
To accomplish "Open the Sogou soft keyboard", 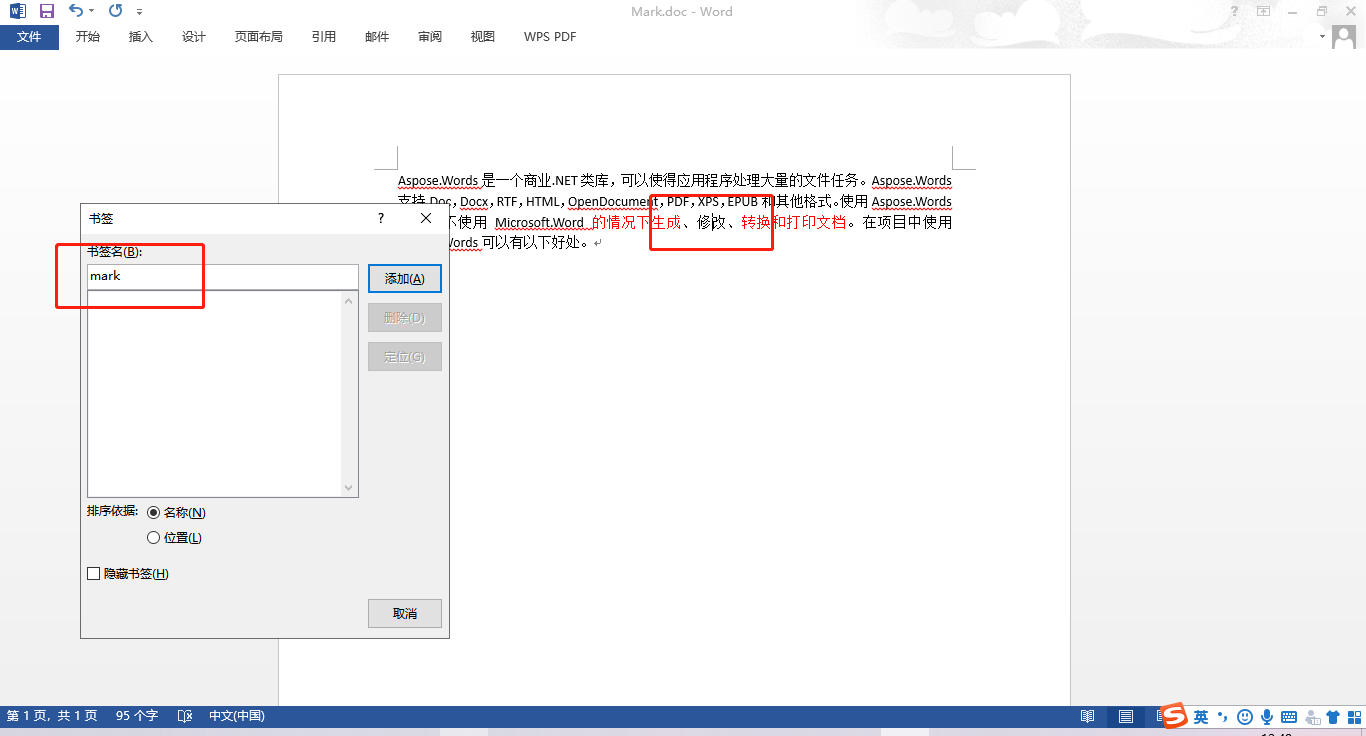I will (1289, 717).
